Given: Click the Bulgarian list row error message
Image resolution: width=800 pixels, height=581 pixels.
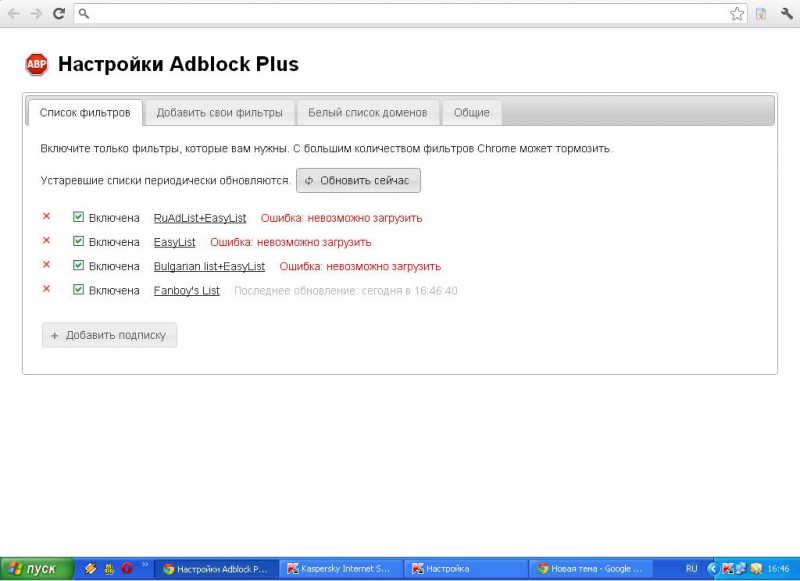Looking at the screenshot, I should (360, 266).
